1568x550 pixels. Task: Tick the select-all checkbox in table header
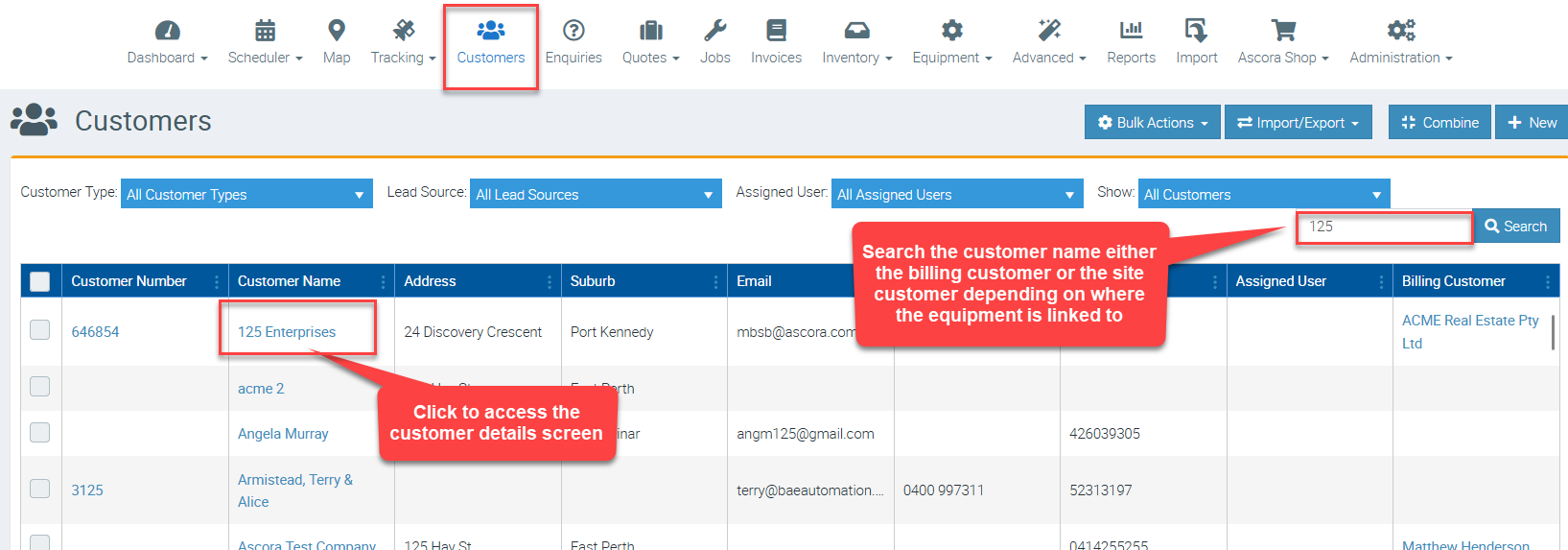point(39,281)
